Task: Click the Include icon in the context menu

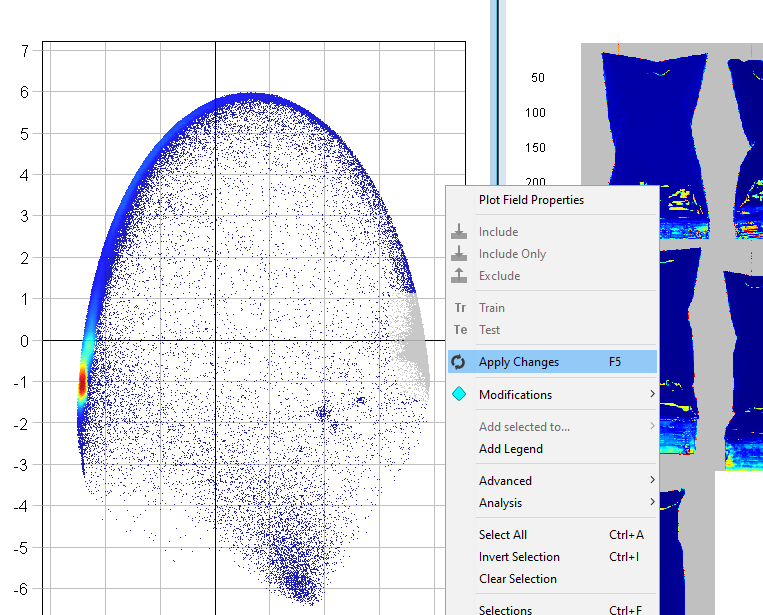Action: pyautogui.click(x=460, y=232)
